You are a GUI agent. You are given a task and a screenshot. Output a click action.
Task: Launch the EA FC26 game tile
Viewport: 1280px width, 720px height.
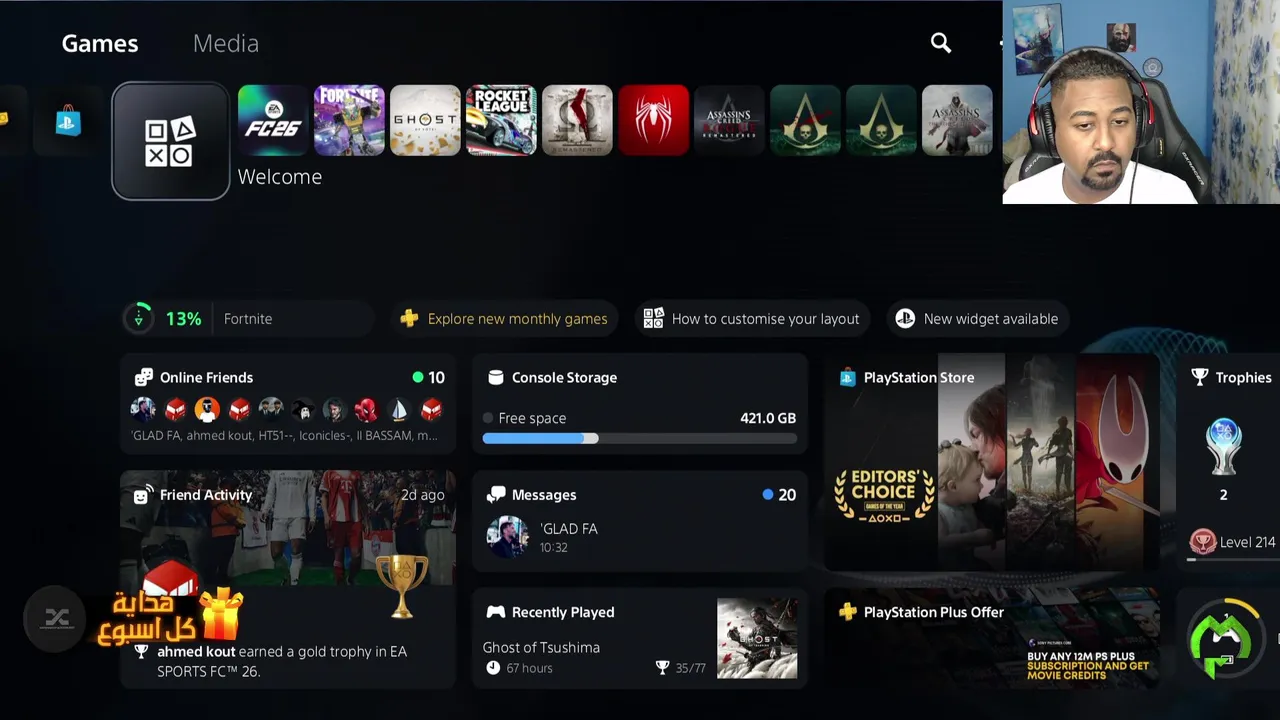(x=273, y=120)
